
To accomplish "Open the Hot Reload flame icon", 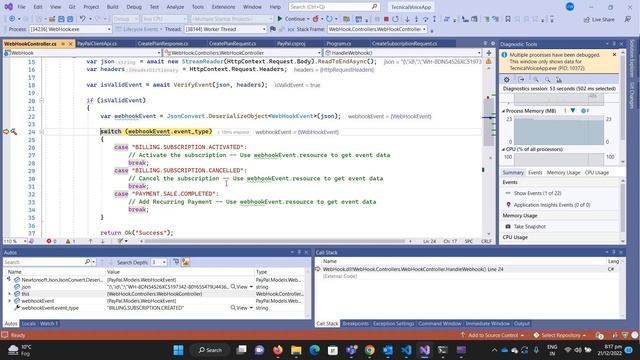I will coord(316,19).
